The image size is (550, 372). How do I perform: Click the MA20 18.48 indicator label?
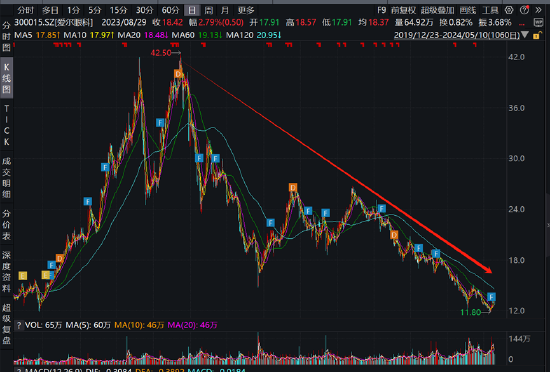coord(143,35)
